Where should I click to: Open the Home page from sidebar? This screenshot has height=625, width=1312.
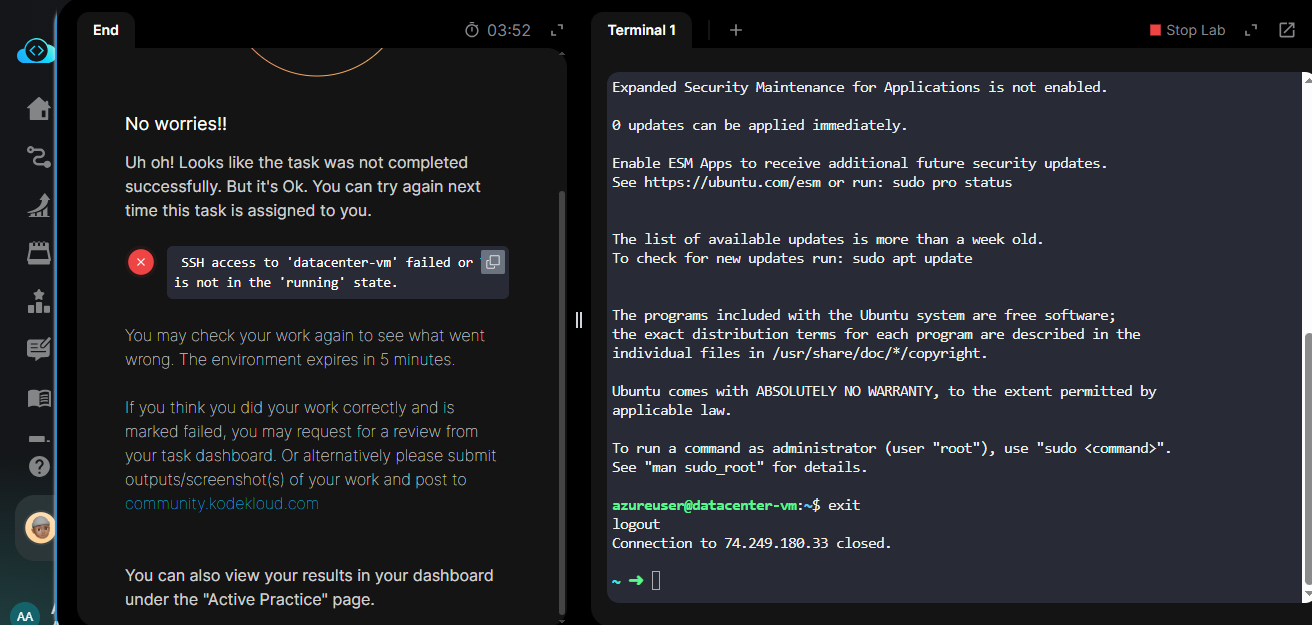[39, 108]
